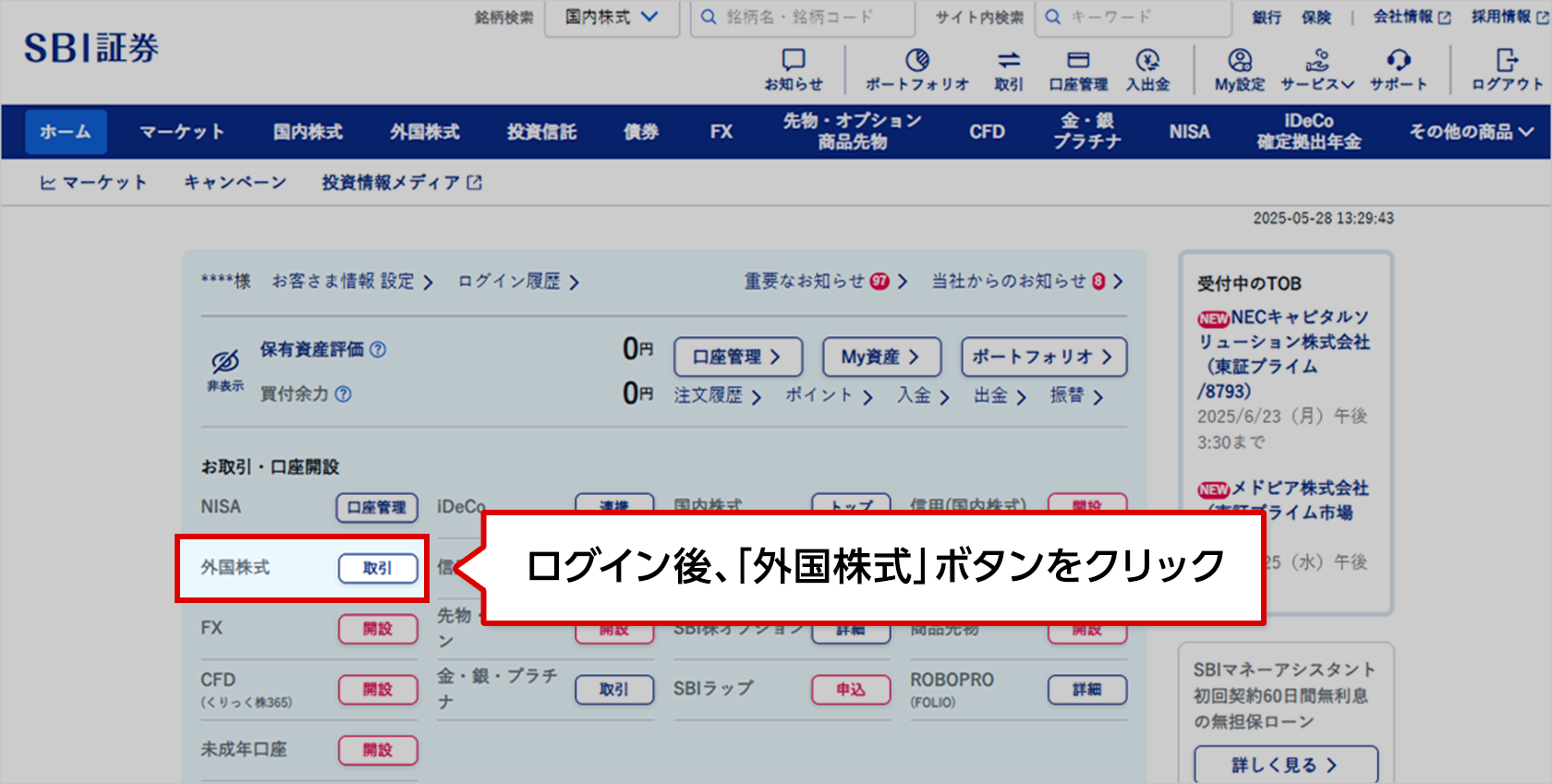Click the 未成年口座 開設 button
Screen dimensions: 1552x784
point(377,750)
